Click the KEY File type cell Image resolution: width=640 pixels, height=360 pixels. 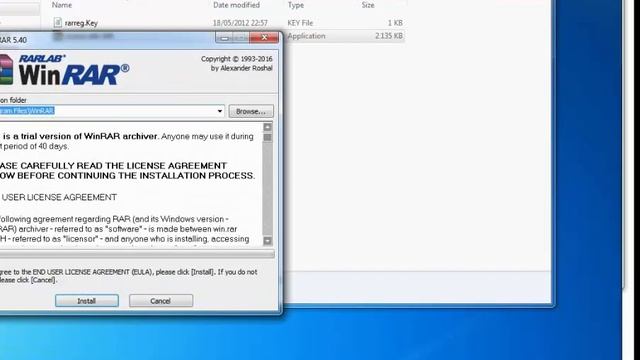[x=300, y=23]
